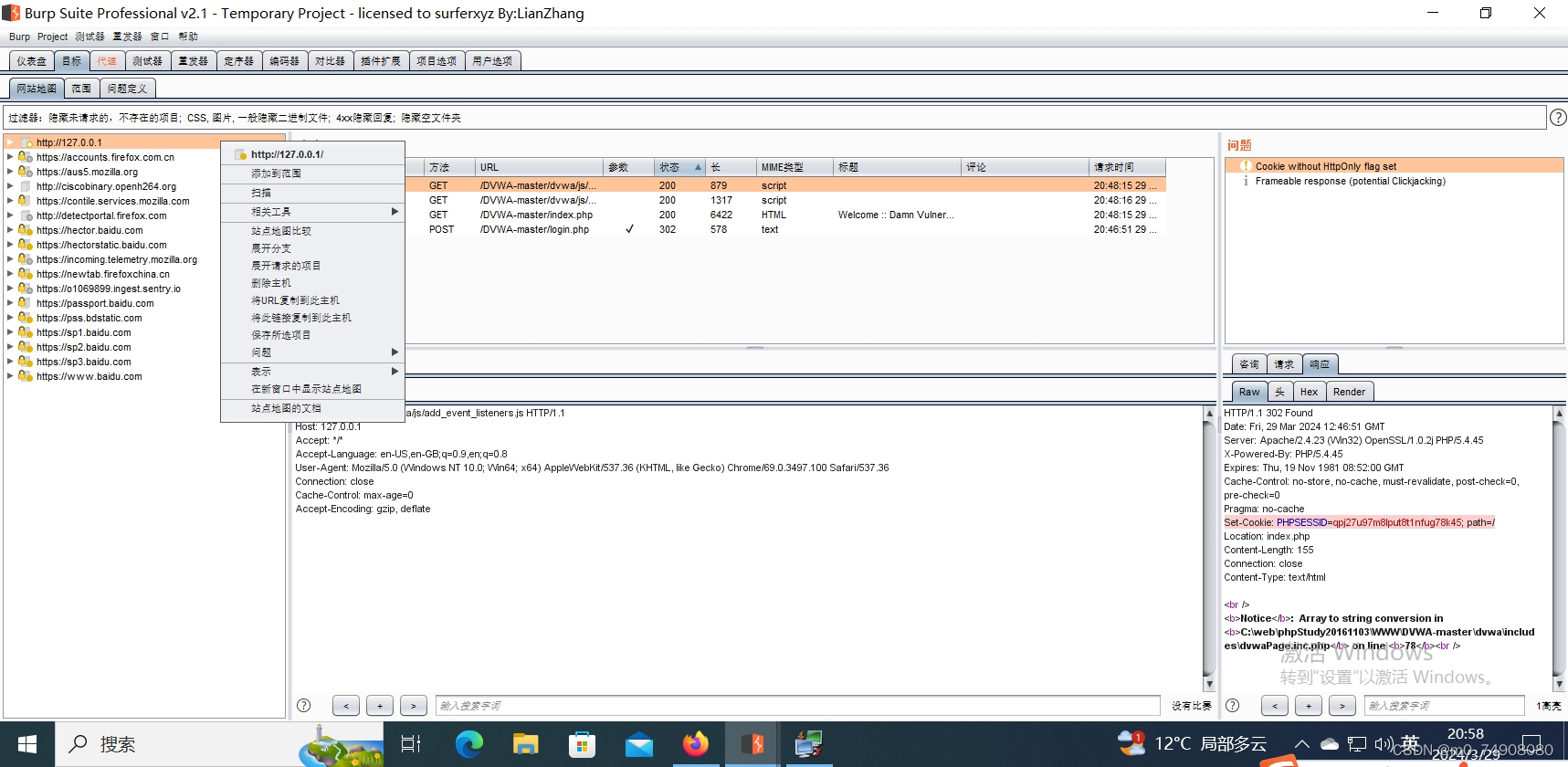
Task: Open Microsoft Store from the taskbar
Action: click(583, 744)
